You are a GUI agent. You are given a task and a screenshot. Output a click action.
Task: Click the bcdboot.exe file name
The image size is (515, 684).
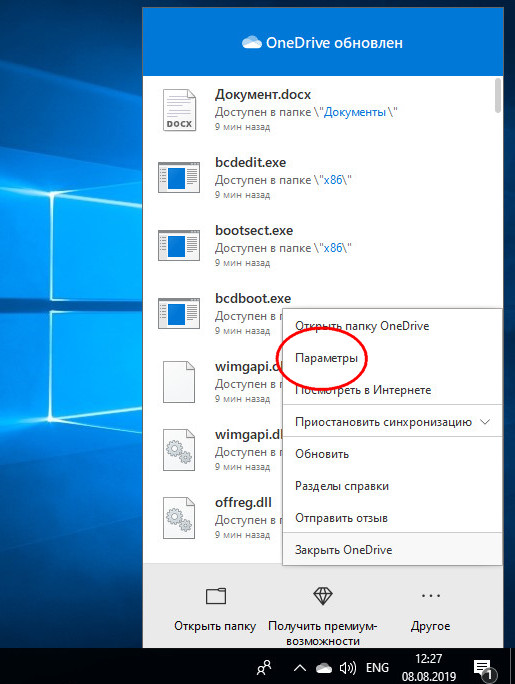tap(253, 299)
